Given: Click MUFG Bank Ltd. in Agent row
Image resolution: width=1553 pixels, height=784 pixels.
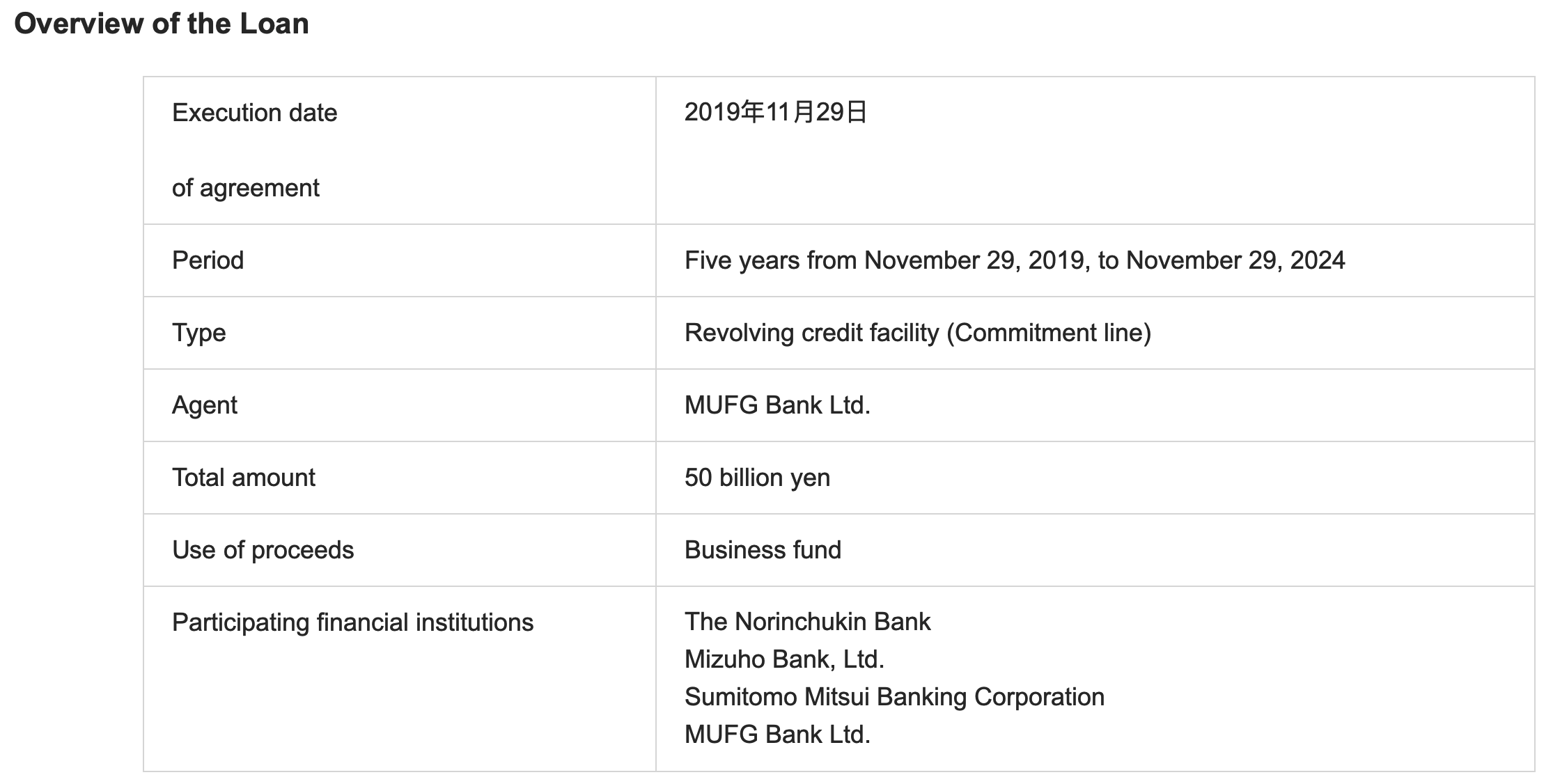Looking at the screenshot, I should [778, 405].
